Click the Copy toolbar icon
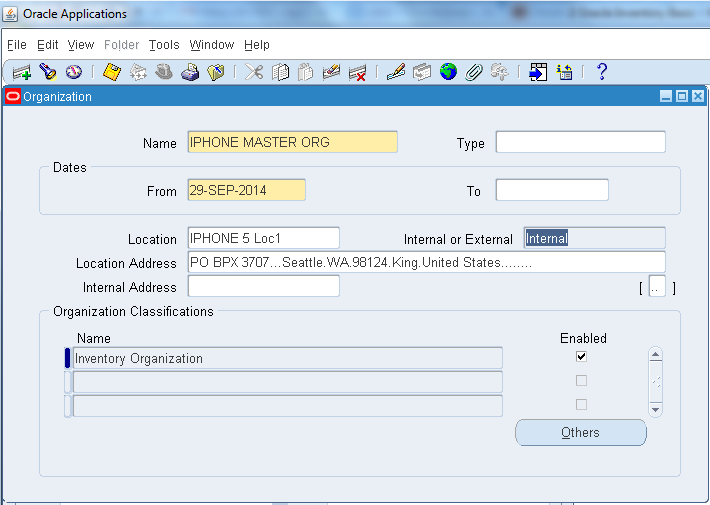The image size is (710, 505). coord(280,72)
